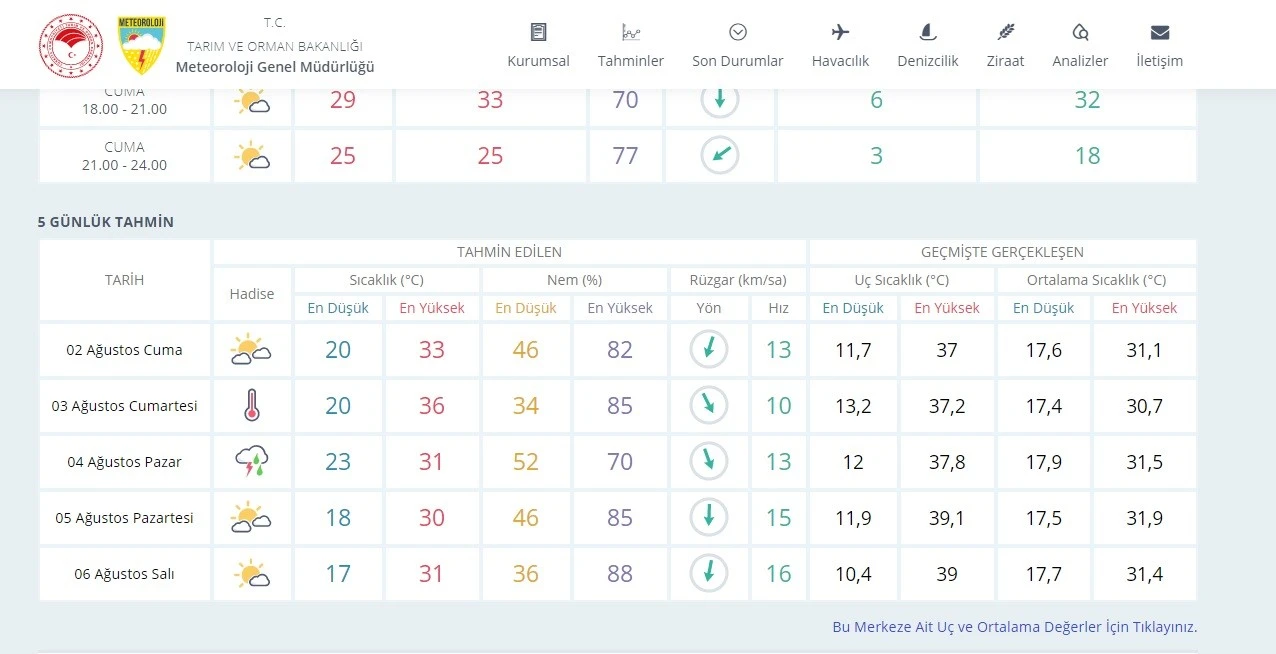1276x654 pixels.
Task: Click the Son Durumlar chevron icon
Action: 738,32
